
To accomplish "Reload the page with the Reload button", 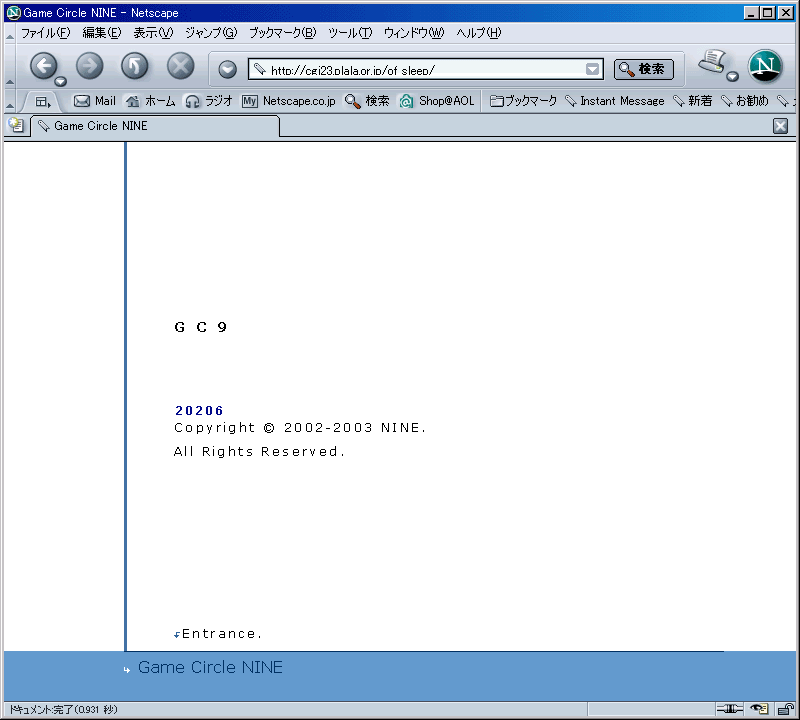I will pyautogui.click(x=135, y=66).
